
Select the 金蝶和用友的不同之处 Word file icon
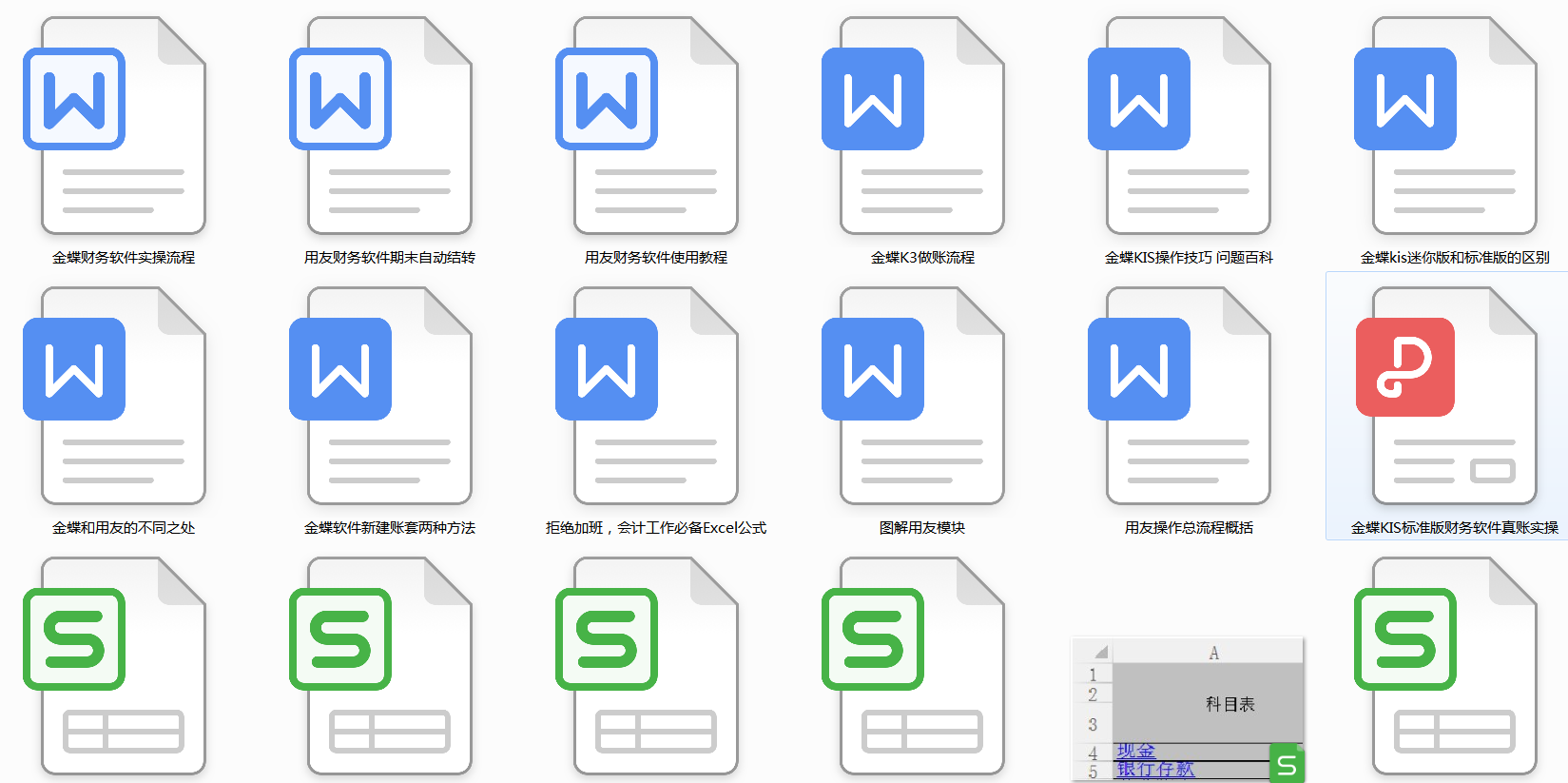(x=115, y=396)
